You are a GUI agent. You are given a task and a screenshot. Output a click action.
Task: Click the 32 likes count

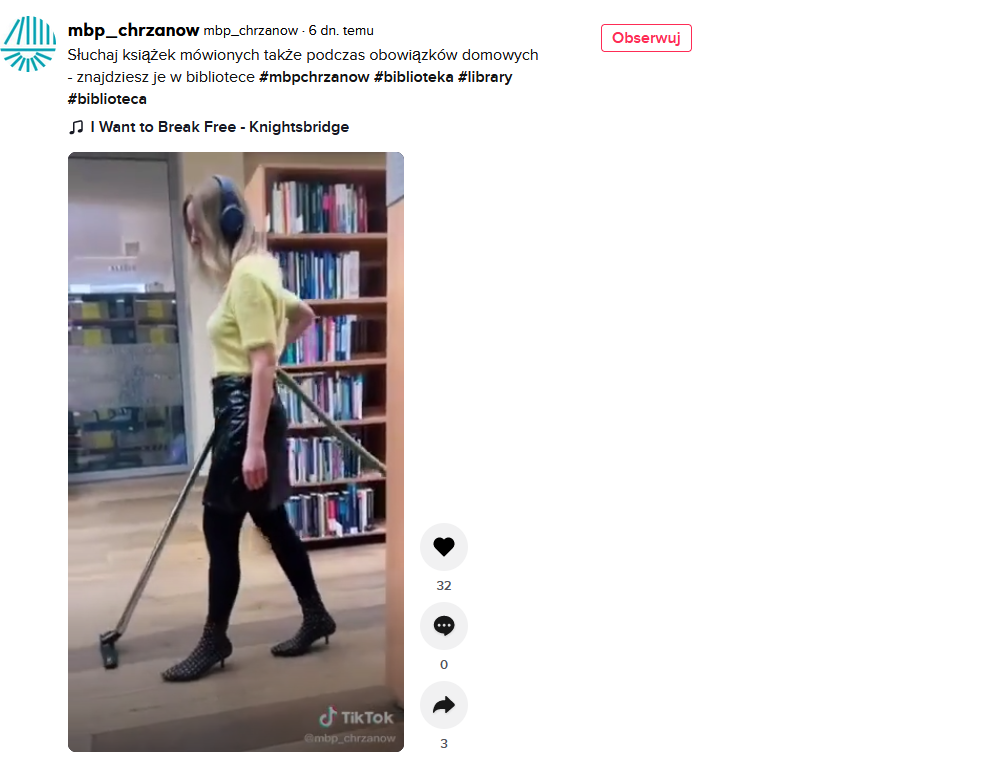pyautogui.click(x=444, y=585)
